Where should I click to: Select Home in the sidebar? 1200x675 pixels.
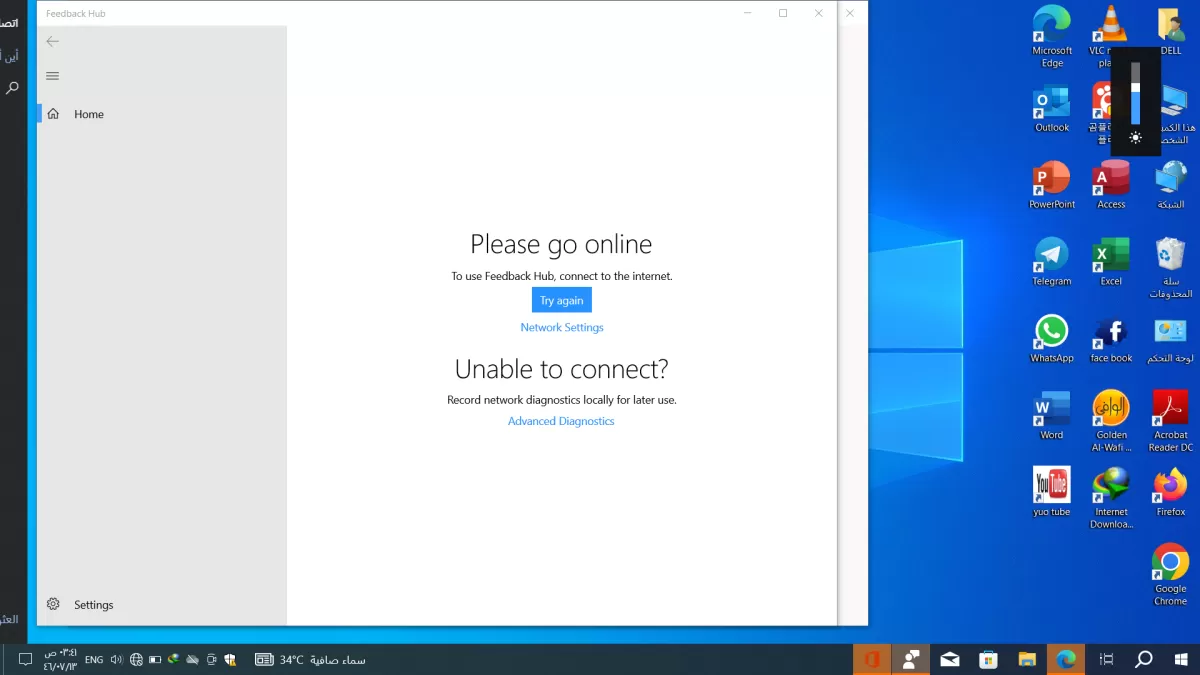tap(88, 114)
